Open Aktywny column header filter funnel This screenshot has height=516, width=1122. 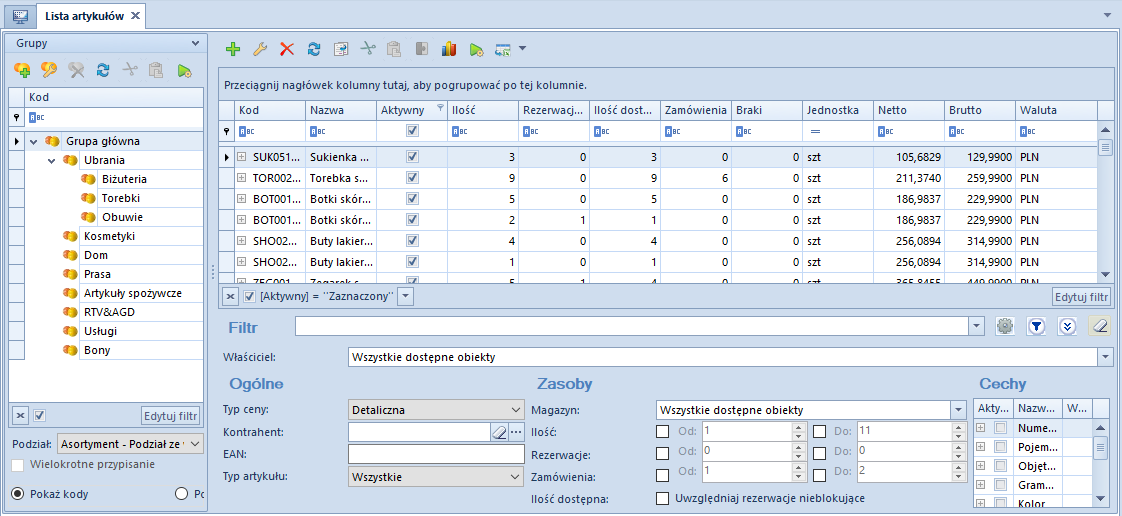440,109
